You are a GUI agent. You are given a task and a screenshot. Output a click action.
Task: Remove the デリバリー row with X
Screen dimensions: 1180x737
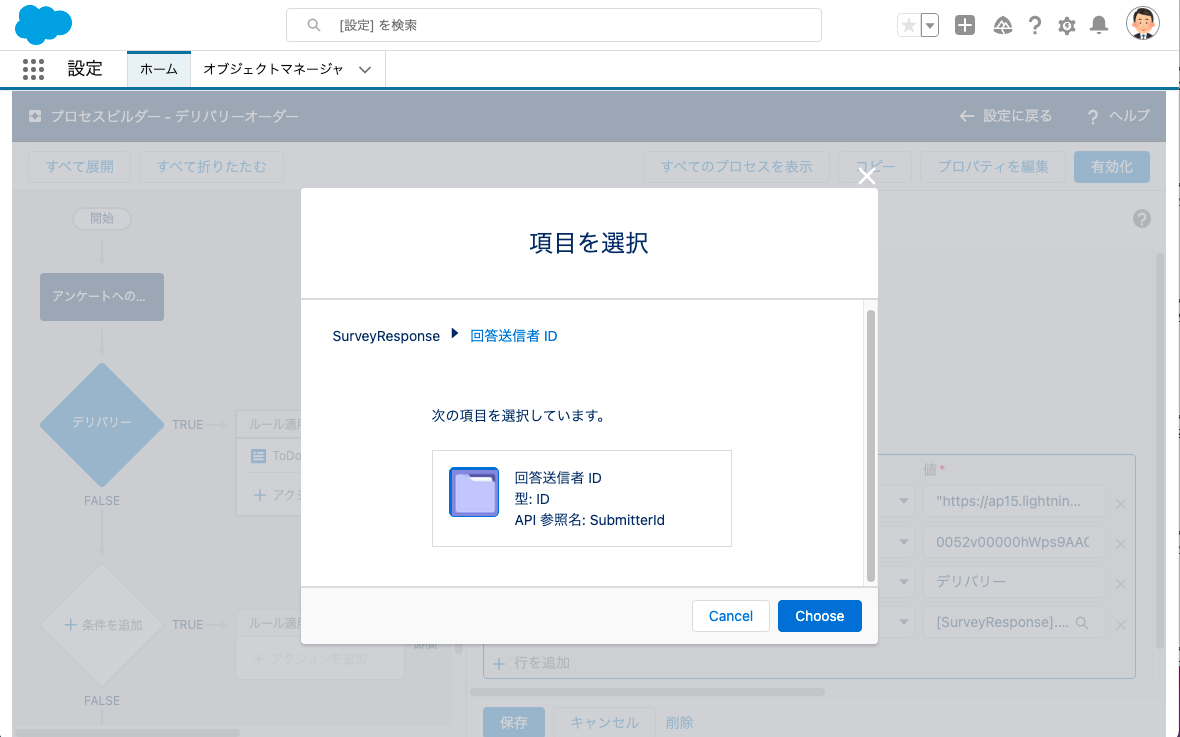point(1121,584)
